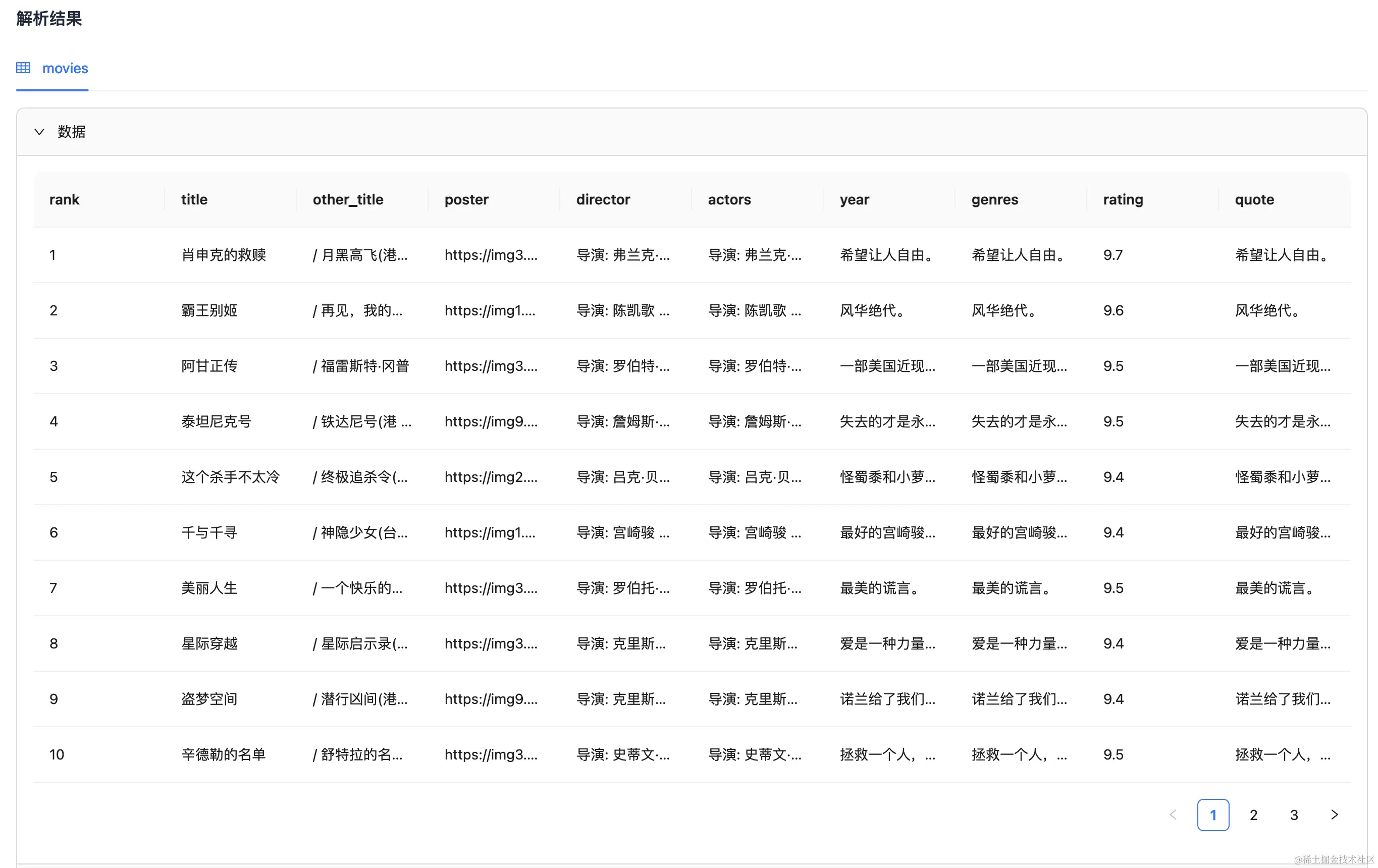Open pagination page 2
This screenshot has width=1378, height=868.
click(x=1253, y=815)
